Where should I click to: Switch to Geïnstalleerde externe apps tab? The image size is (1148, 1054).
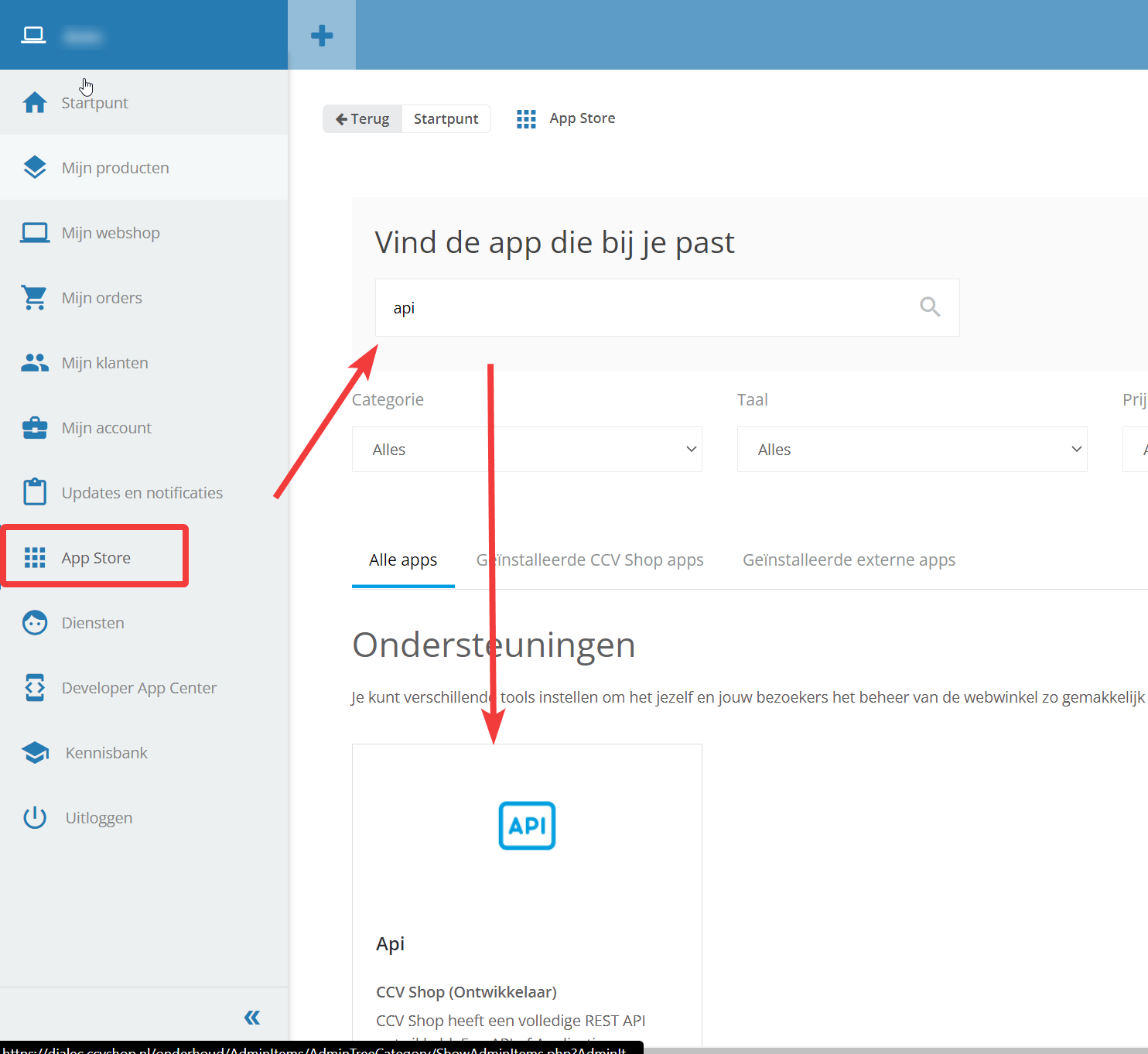point(849,560)
